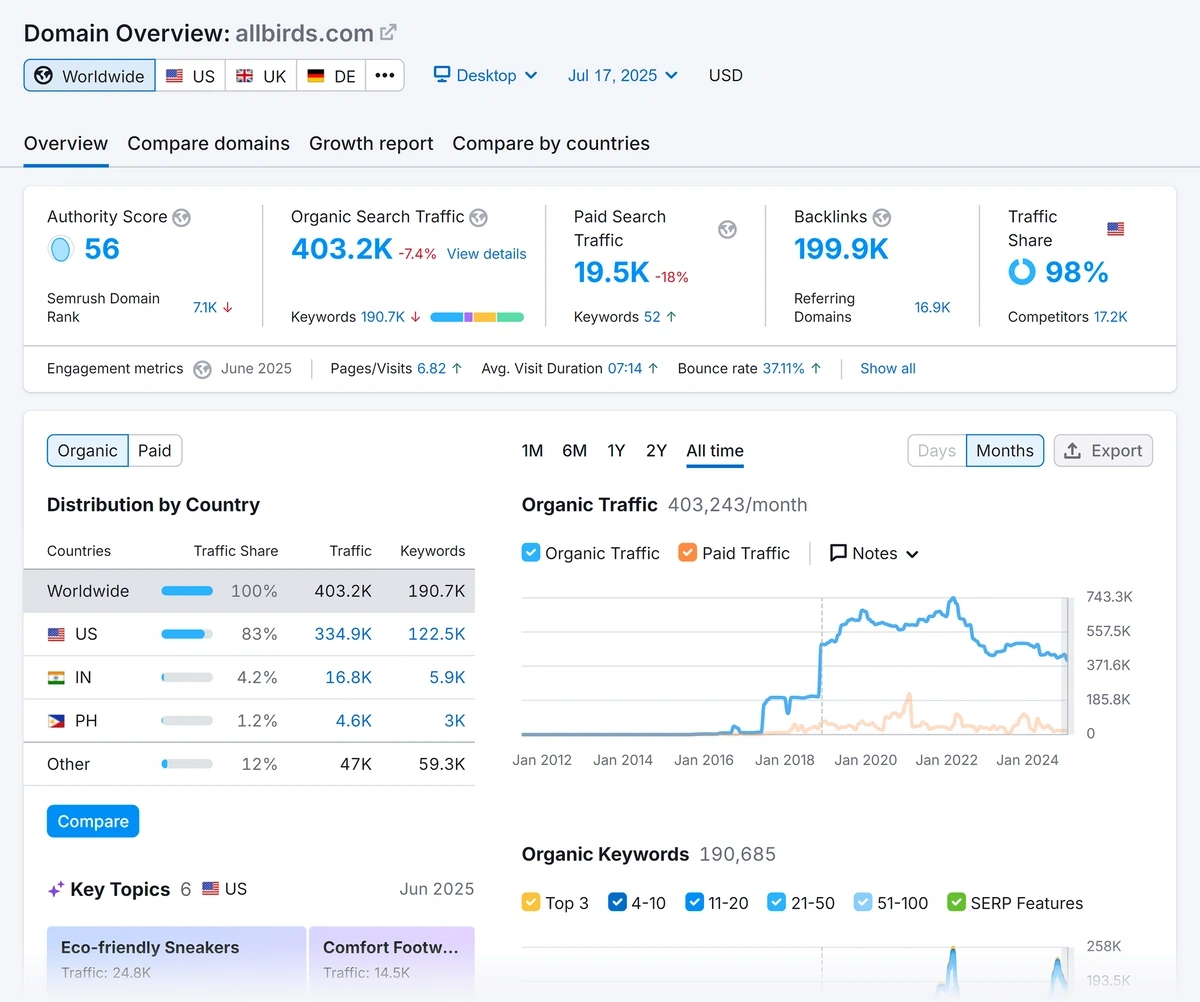1200x1002 pixels.
Task: Click the Worldwide traffic share bar
Action: [x=187, y=591]
